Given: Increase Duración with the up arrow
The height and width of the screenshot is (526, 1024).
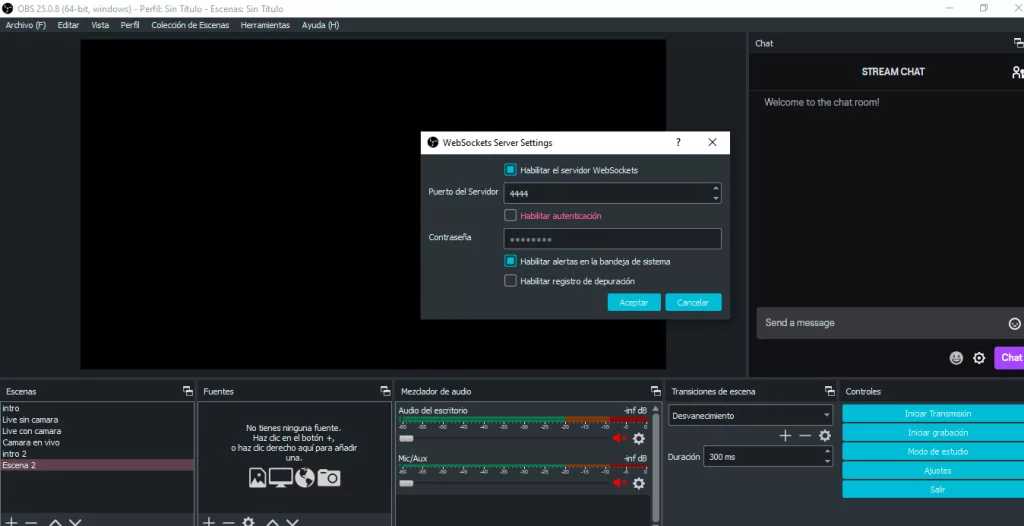Looking at the screenshot, I should click(827, 452).
